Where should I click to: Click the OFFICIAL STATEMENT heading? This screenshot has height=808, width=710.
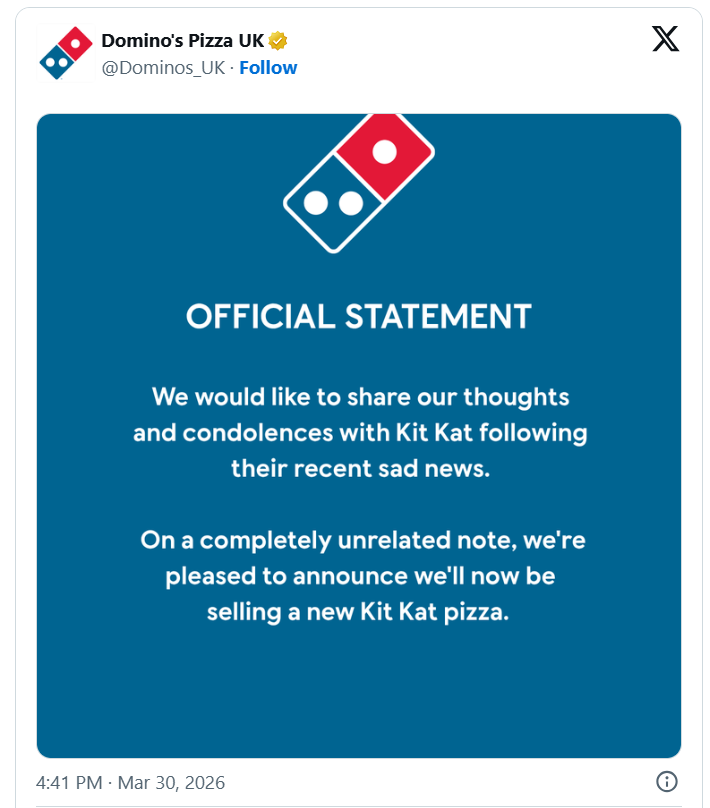358,316
